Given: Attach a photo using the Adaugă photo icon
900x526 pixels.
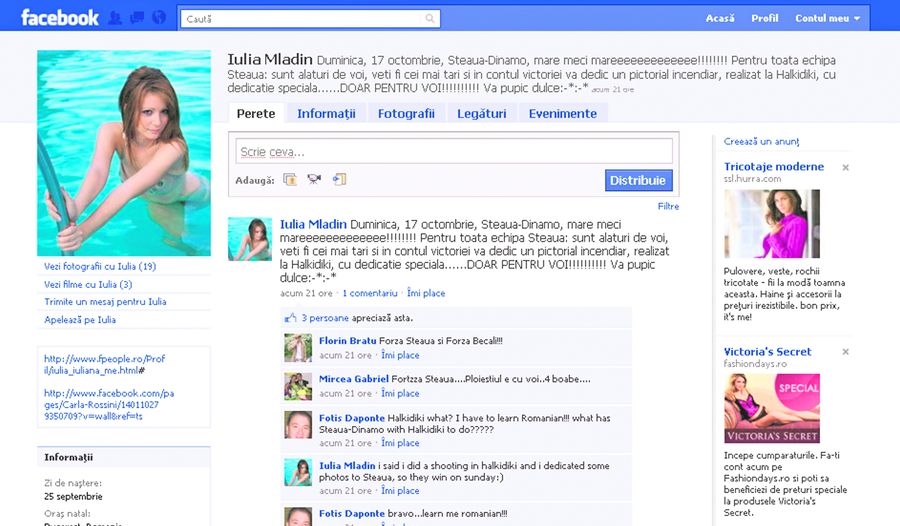Looking at the screenshot, I should click(x=290, y=180).
